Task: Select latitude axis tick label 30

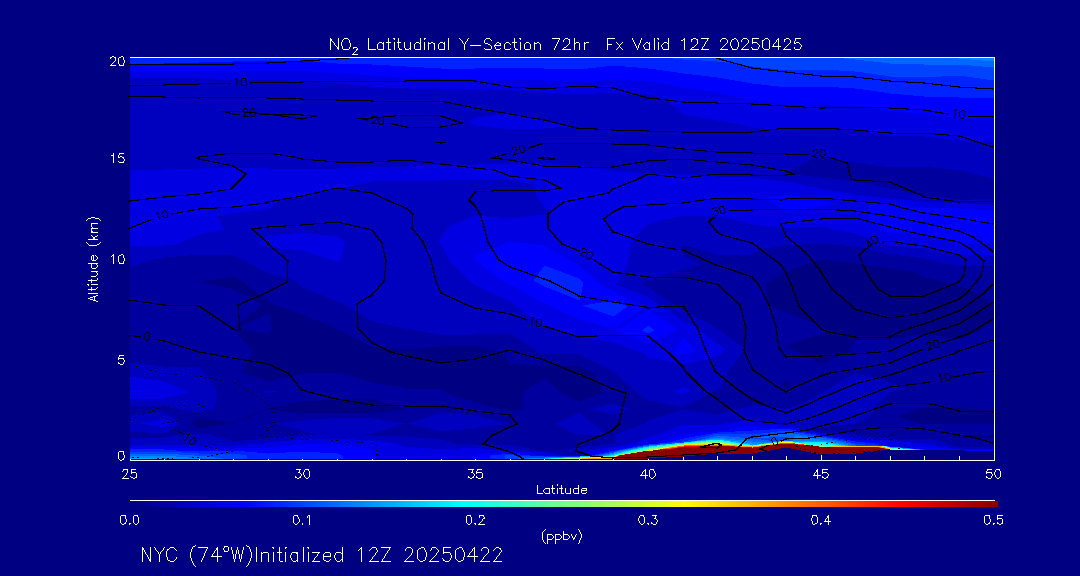Action: (303, 473)
